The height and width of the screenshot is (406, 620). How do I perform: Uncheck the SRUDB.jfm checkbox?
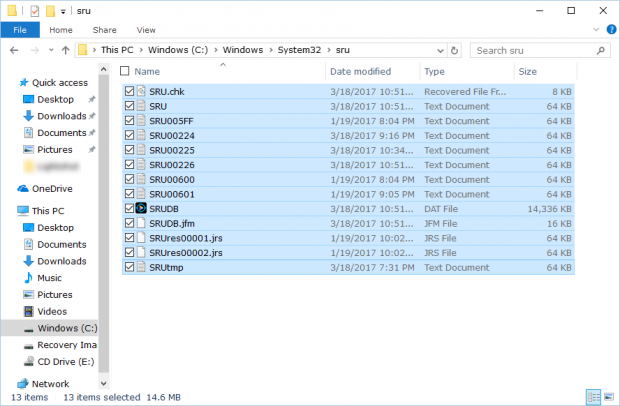[129, 223]
